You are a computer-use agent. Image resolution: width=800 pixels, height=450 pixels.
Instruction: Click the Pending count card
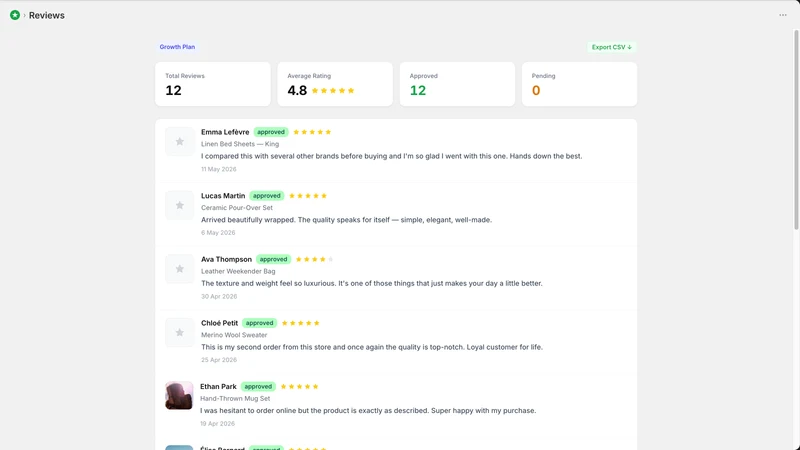tap(579, 84)
